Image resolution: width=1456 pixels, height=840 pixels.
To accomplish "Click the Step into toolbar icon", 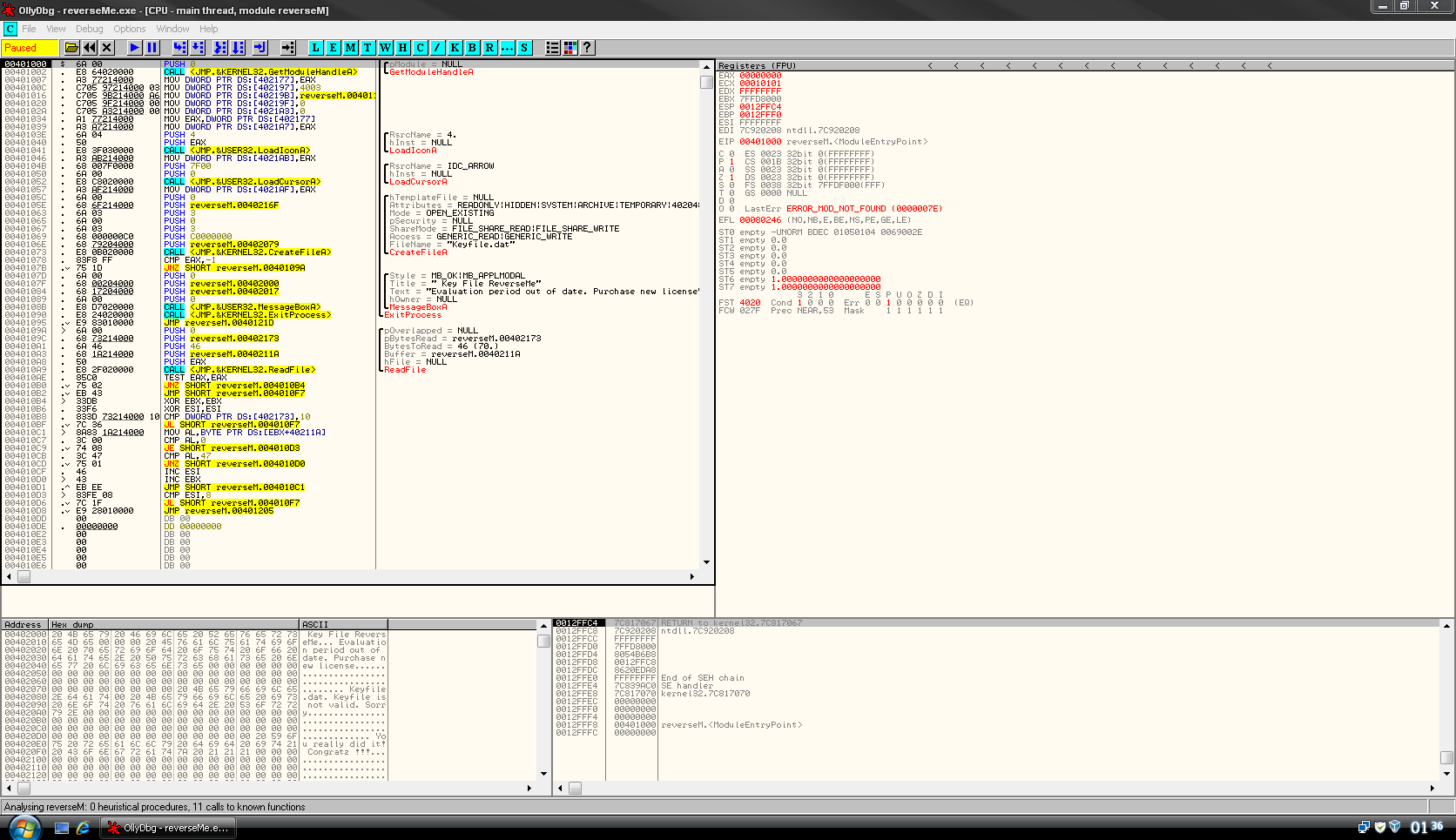I will [x=179, y=48].
